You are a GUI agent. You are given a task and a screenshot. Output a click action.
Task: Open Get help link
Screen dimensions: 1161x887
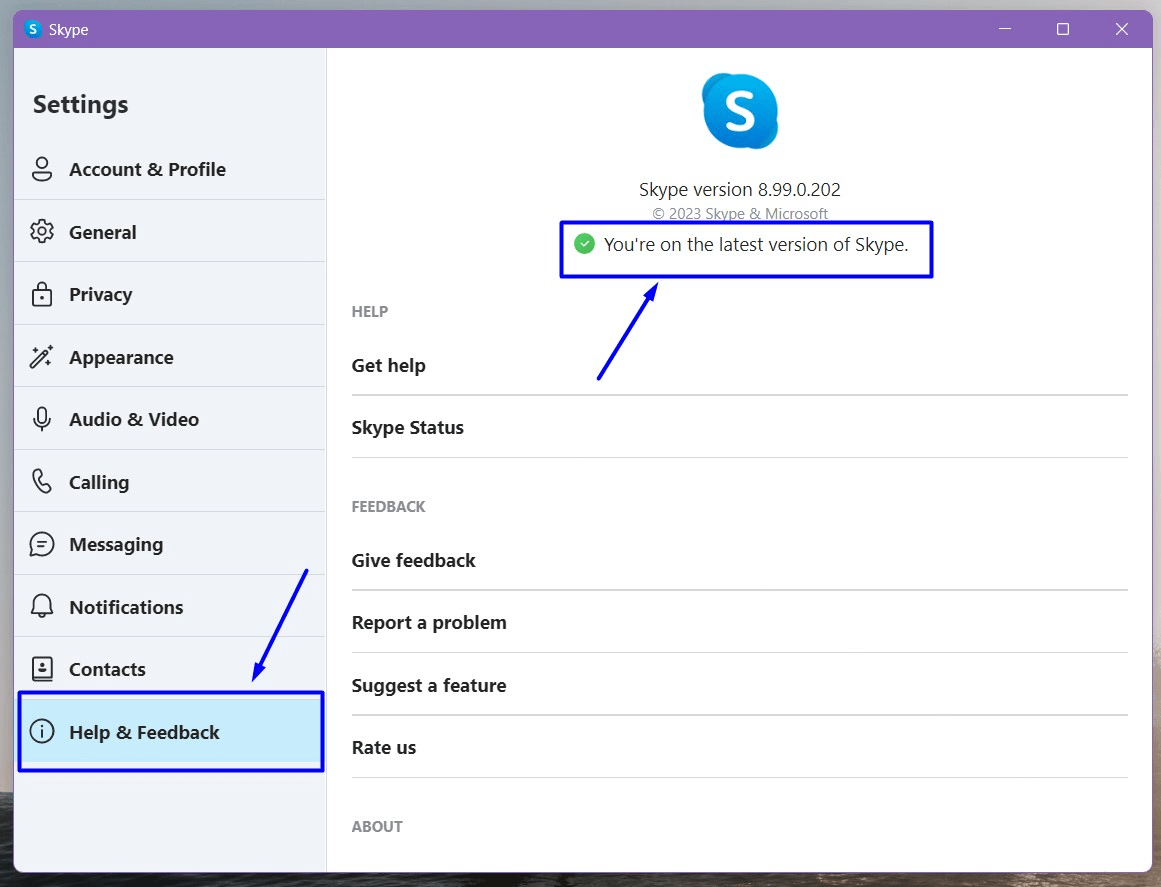coord(389,365)
